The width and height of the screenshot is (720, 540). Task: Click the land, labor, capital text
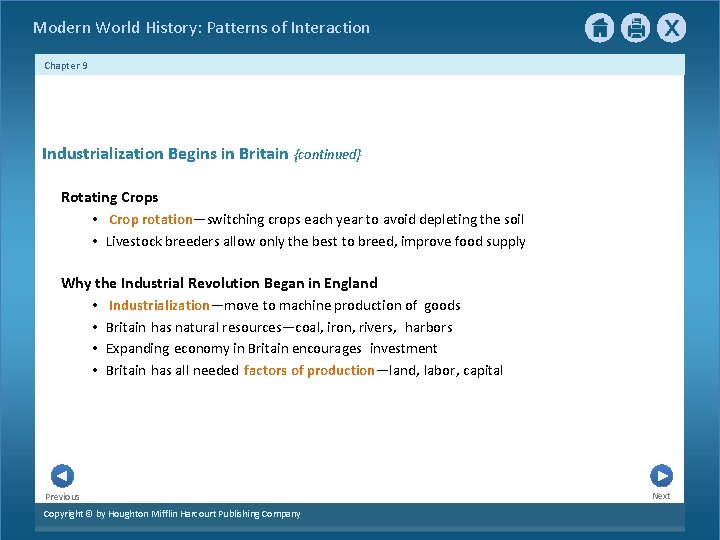(x=446, y=371)
